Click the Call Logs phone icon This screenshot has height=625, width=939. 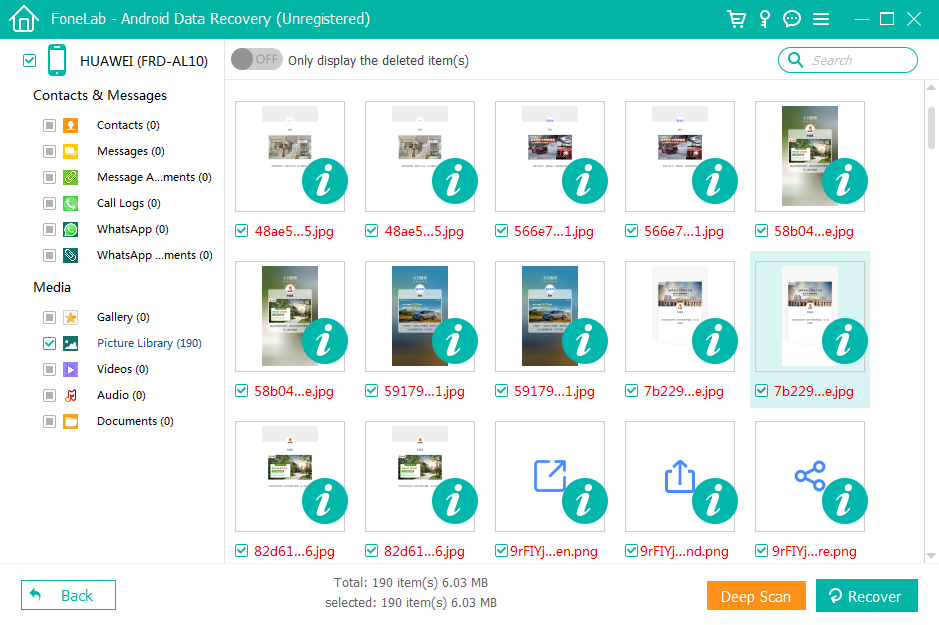coord(71,203)
